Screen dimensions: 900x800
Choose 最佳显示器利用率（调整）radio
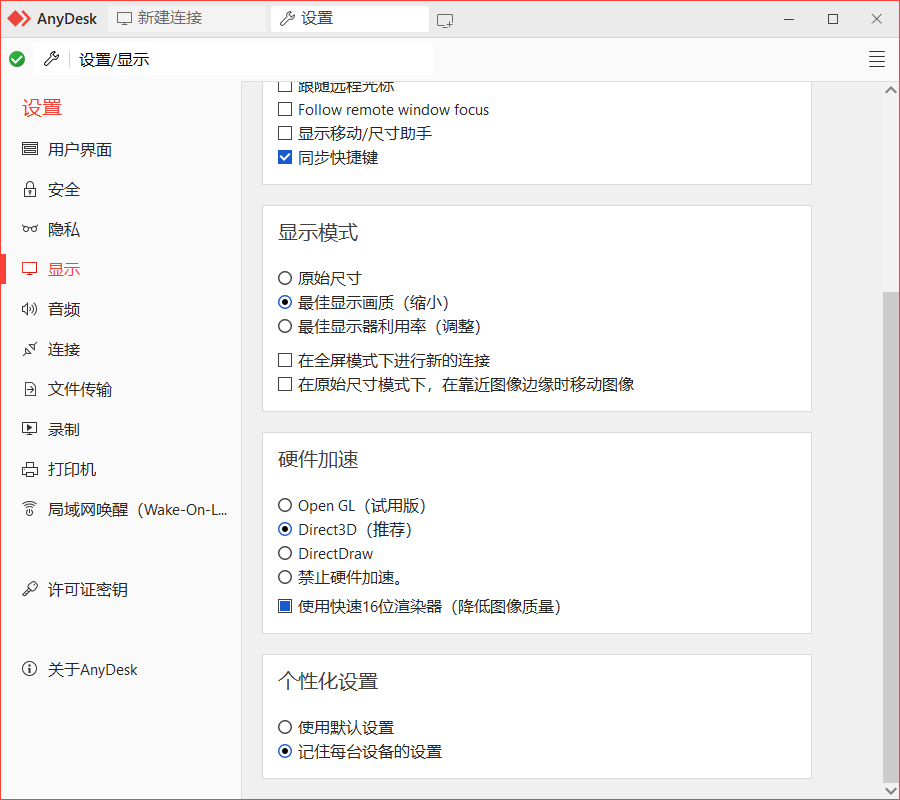[285, 326]
